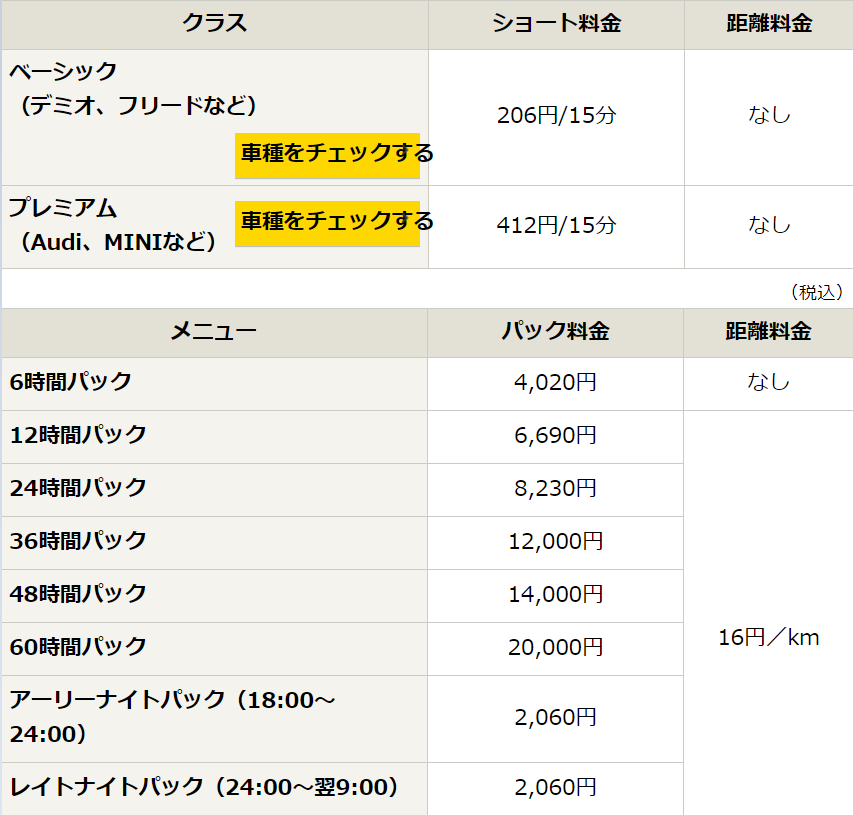Click the レイトナイトパック (24:00～翌9:00) label
This screenshot has height=815, width=853.
pos(204,787)
